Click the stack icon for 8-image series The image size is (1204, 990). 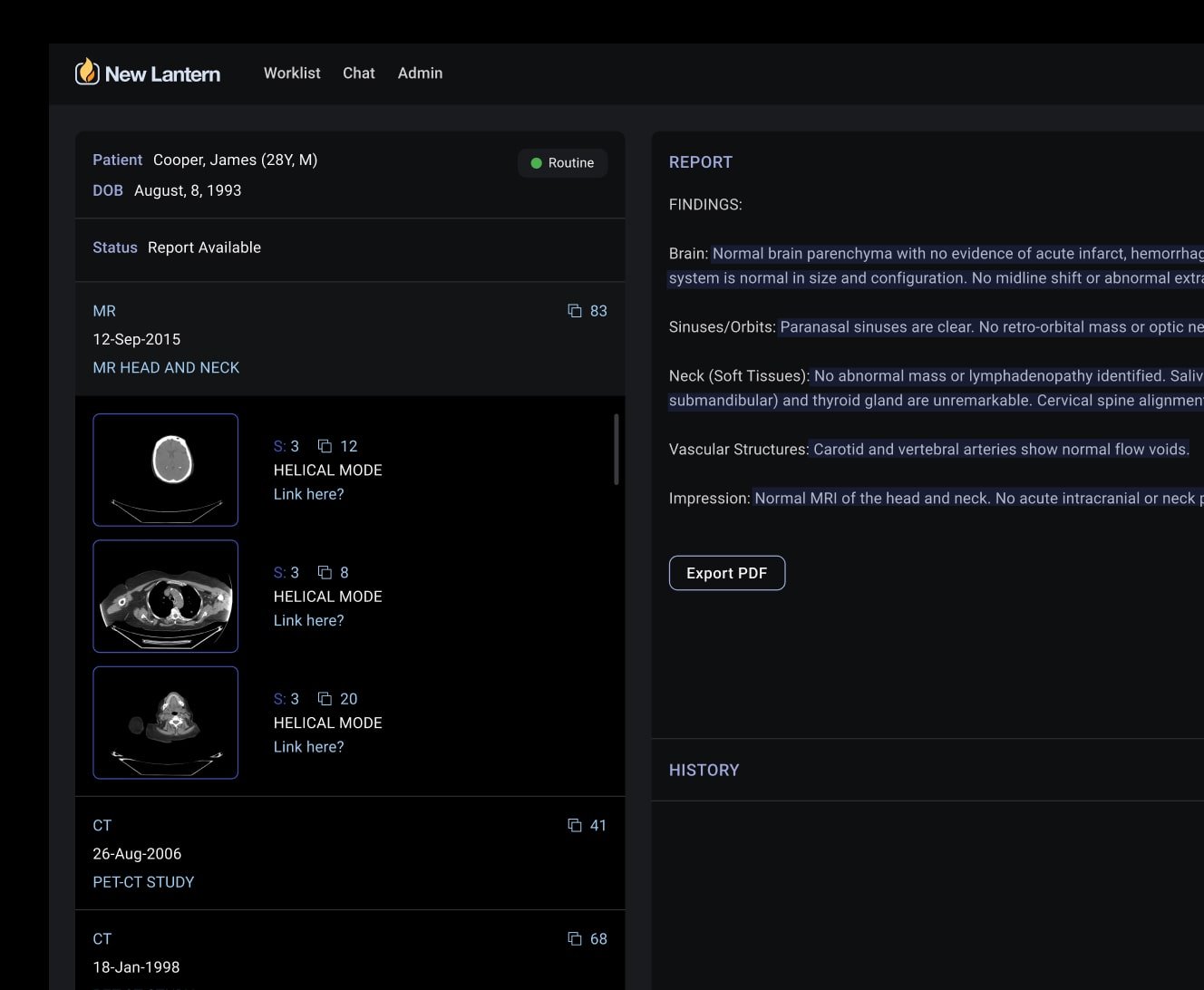tap(325, 572)
